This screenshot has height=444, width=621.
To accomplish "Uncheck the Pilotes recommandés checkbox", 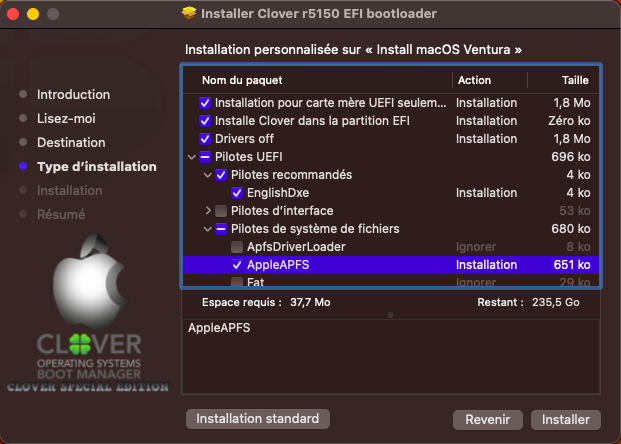I will [x=221, y=175].
